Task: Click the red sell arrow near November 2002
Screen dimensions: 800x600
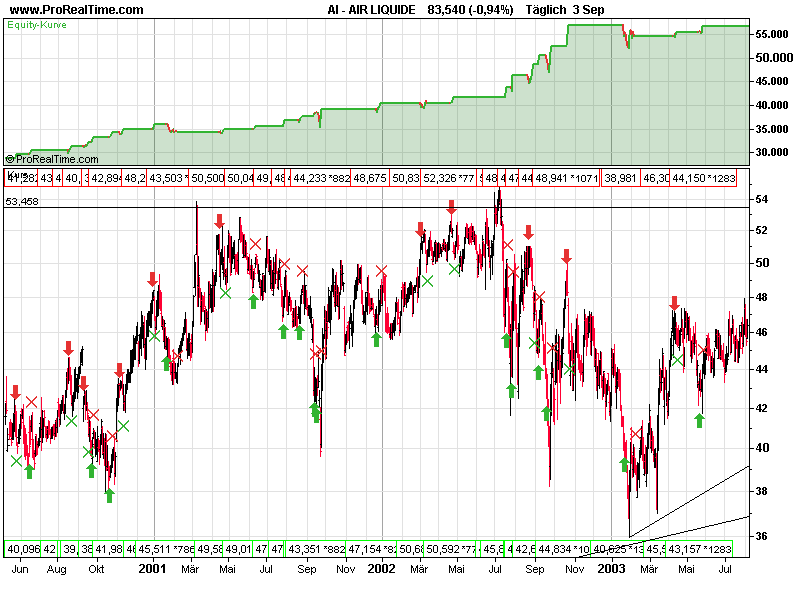Action: (566, 256)
